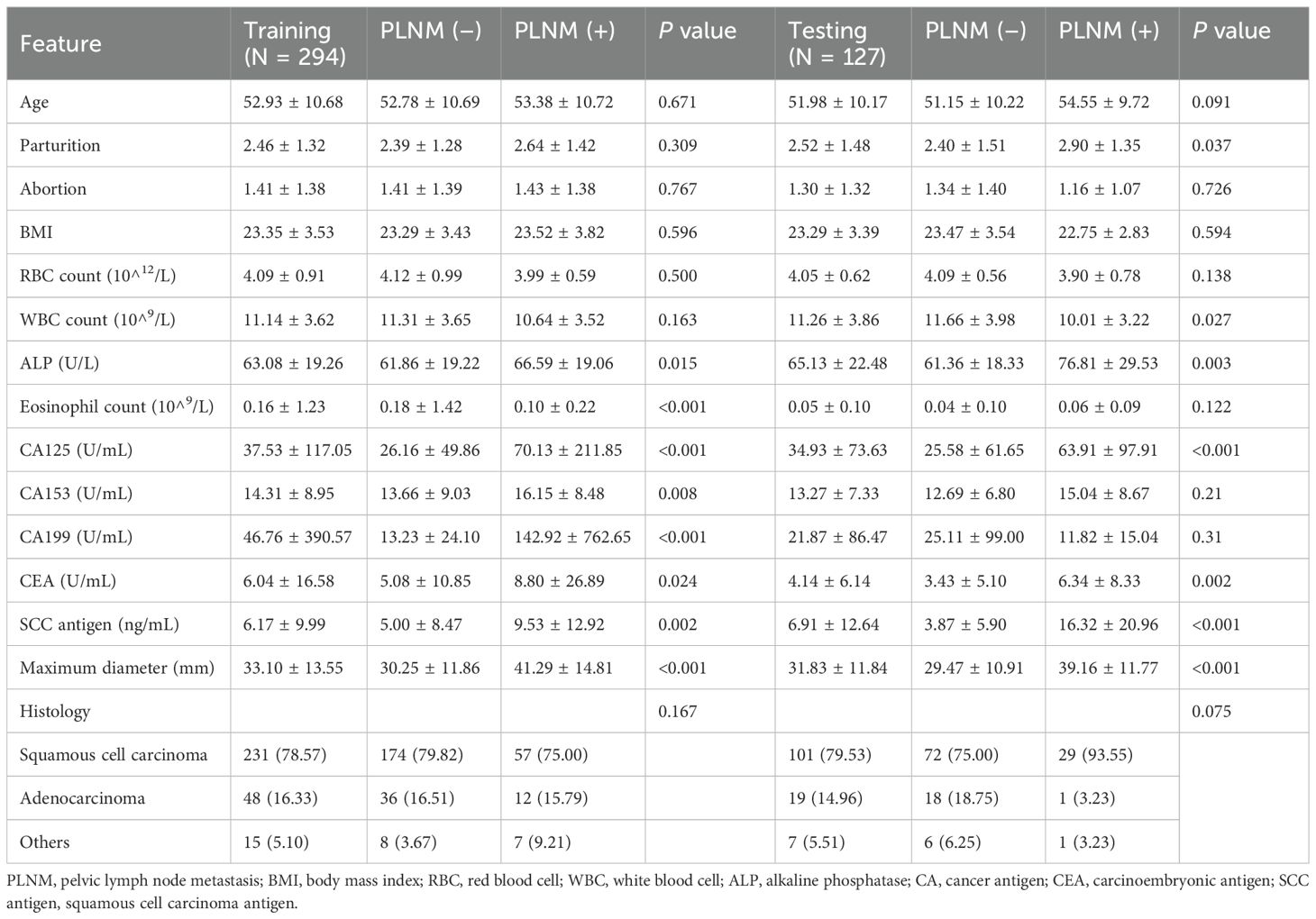Click the Feature column header
Screen dimensions: 1316x919
[x=60, y=43]
